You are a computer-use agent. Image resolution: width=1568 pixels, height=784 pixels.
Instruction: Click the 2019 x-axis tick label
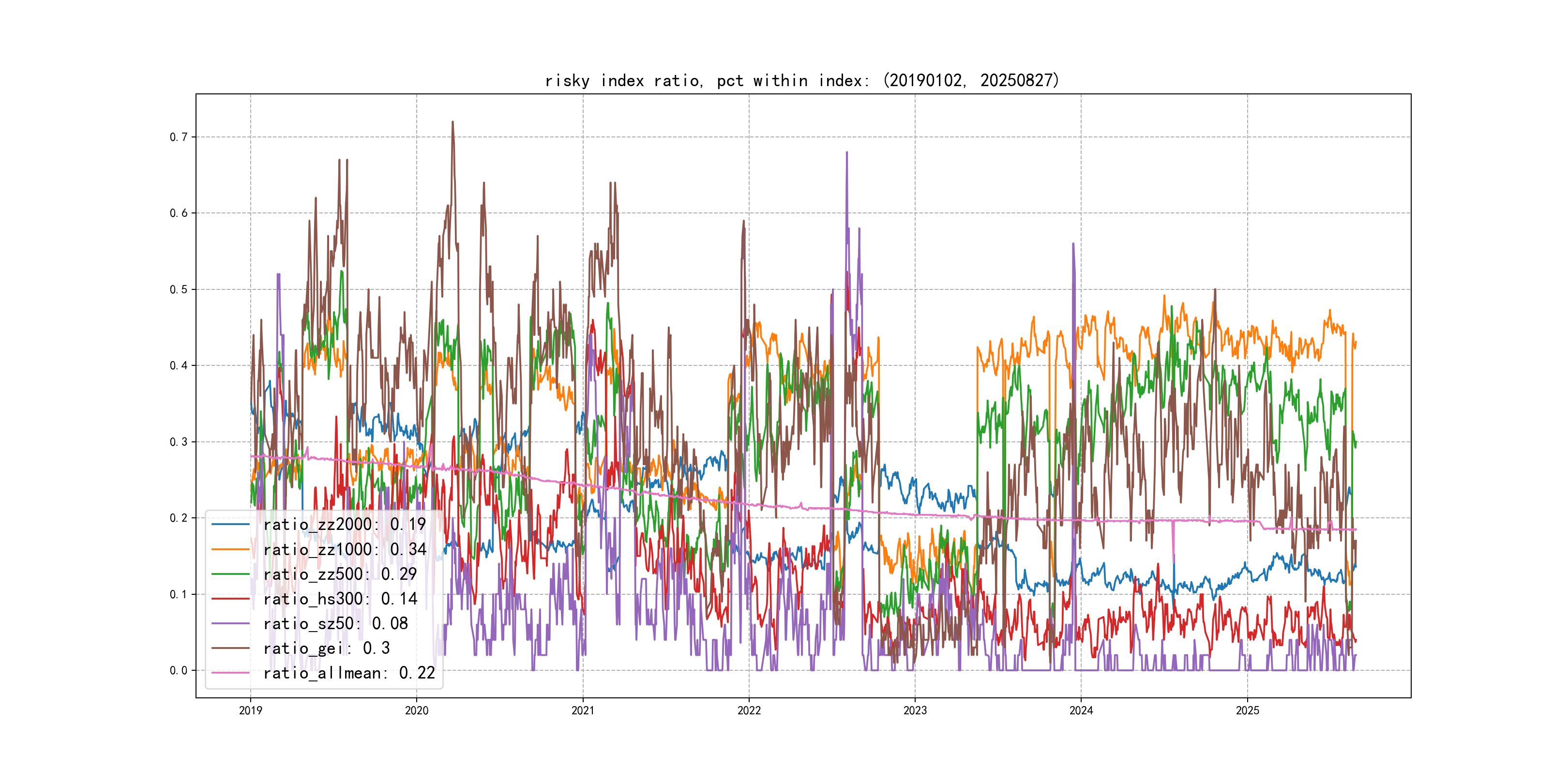point(250,710)
